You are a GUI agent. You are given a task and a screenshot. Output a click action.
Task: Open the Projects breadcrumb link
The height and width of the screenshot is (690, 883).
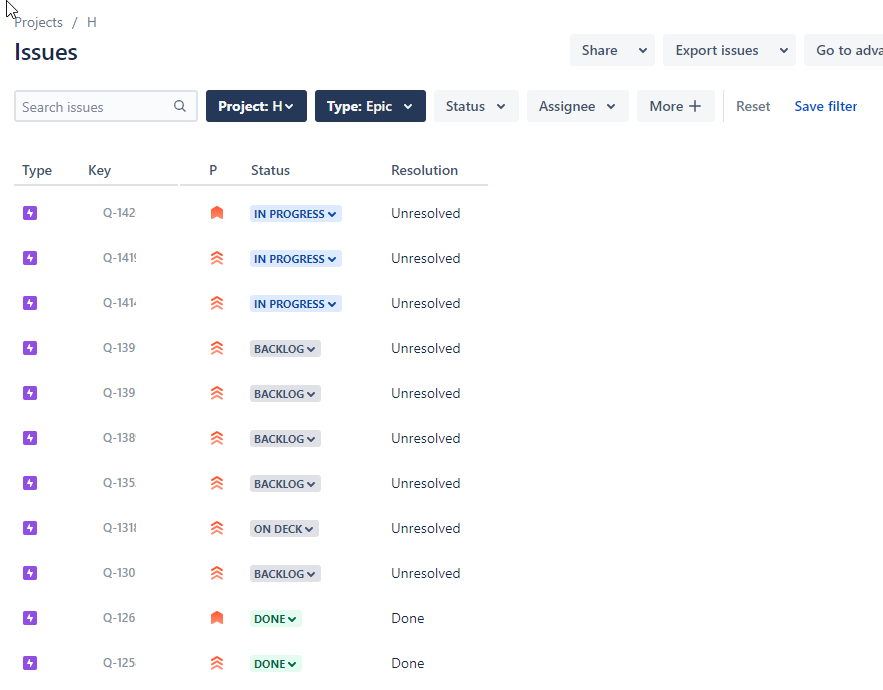[x=38, y=22]
